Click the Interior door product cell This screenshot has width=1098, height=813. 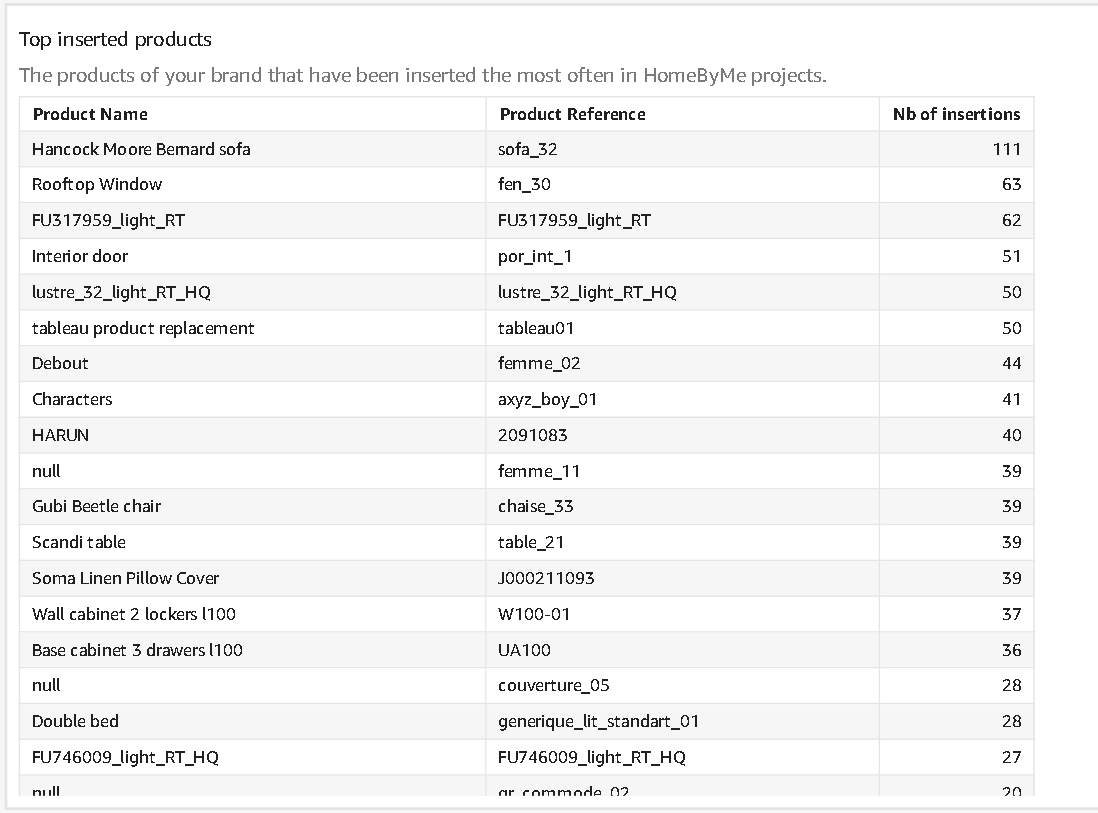click(80, 256)
